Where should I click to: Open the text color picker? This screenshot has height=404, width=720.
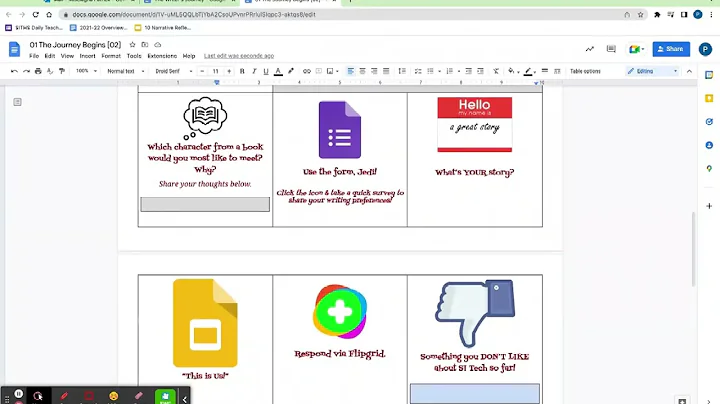(278, 71)
